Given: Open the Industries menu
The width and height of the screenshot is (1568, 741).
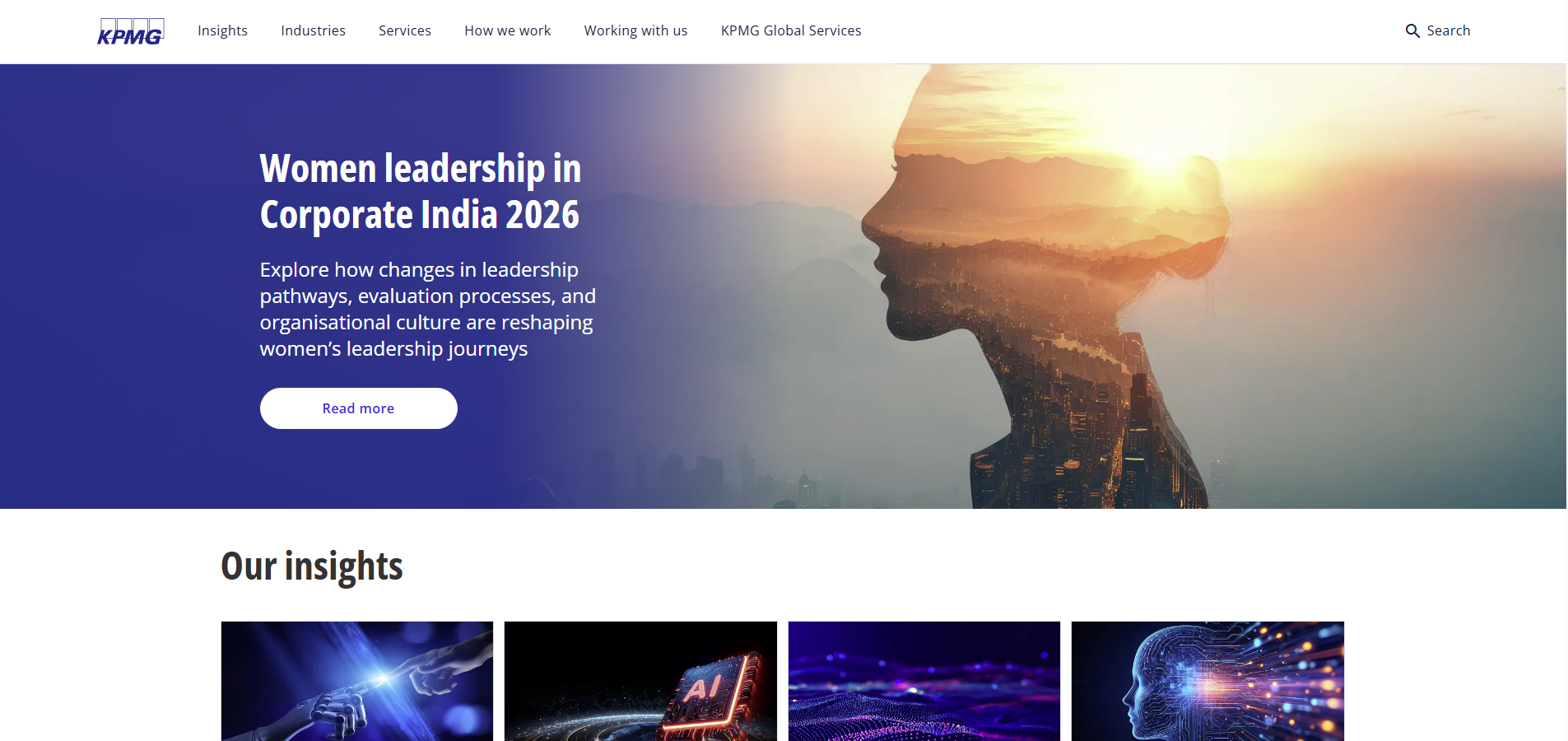Looking at the screenshot, I should pyautogui.click(x=313, y=30).
